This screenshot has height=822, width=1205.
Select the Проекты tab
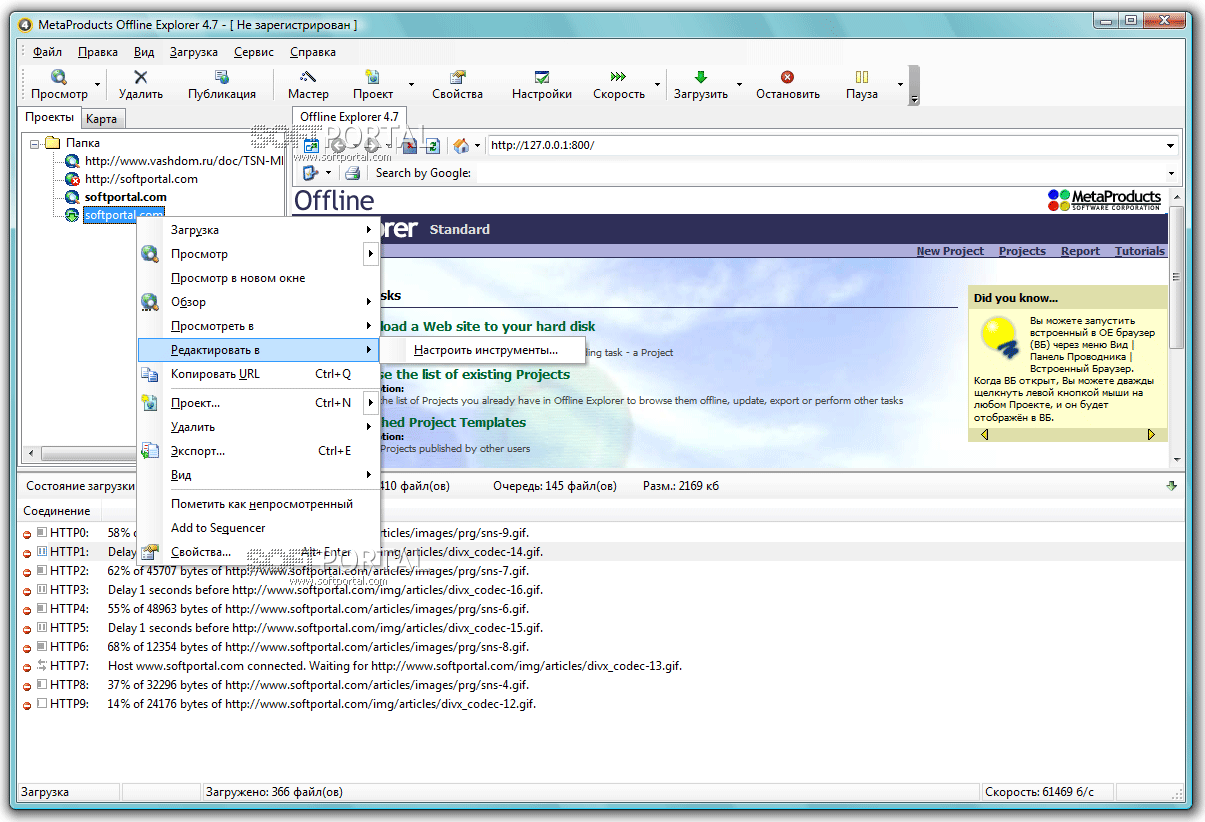coord(50,117)
